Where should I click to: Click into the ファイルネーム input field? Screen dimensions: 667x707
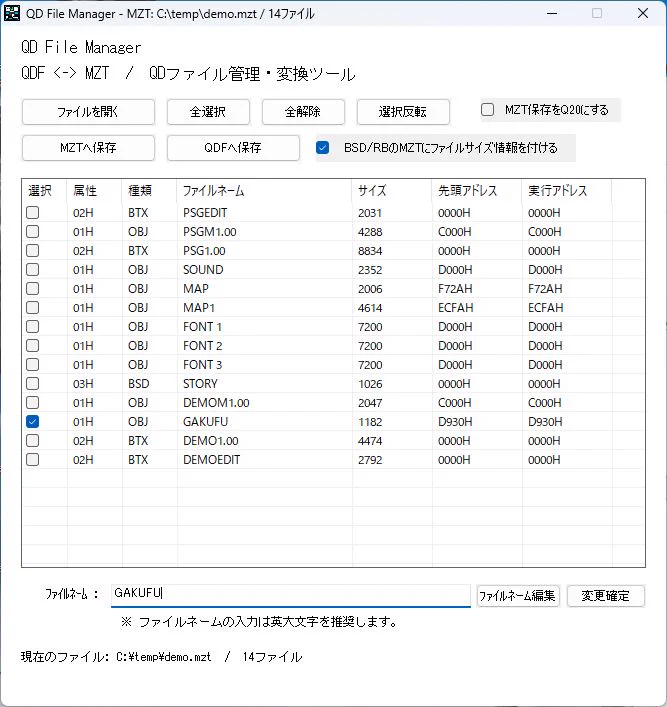(x=291, y=595)
